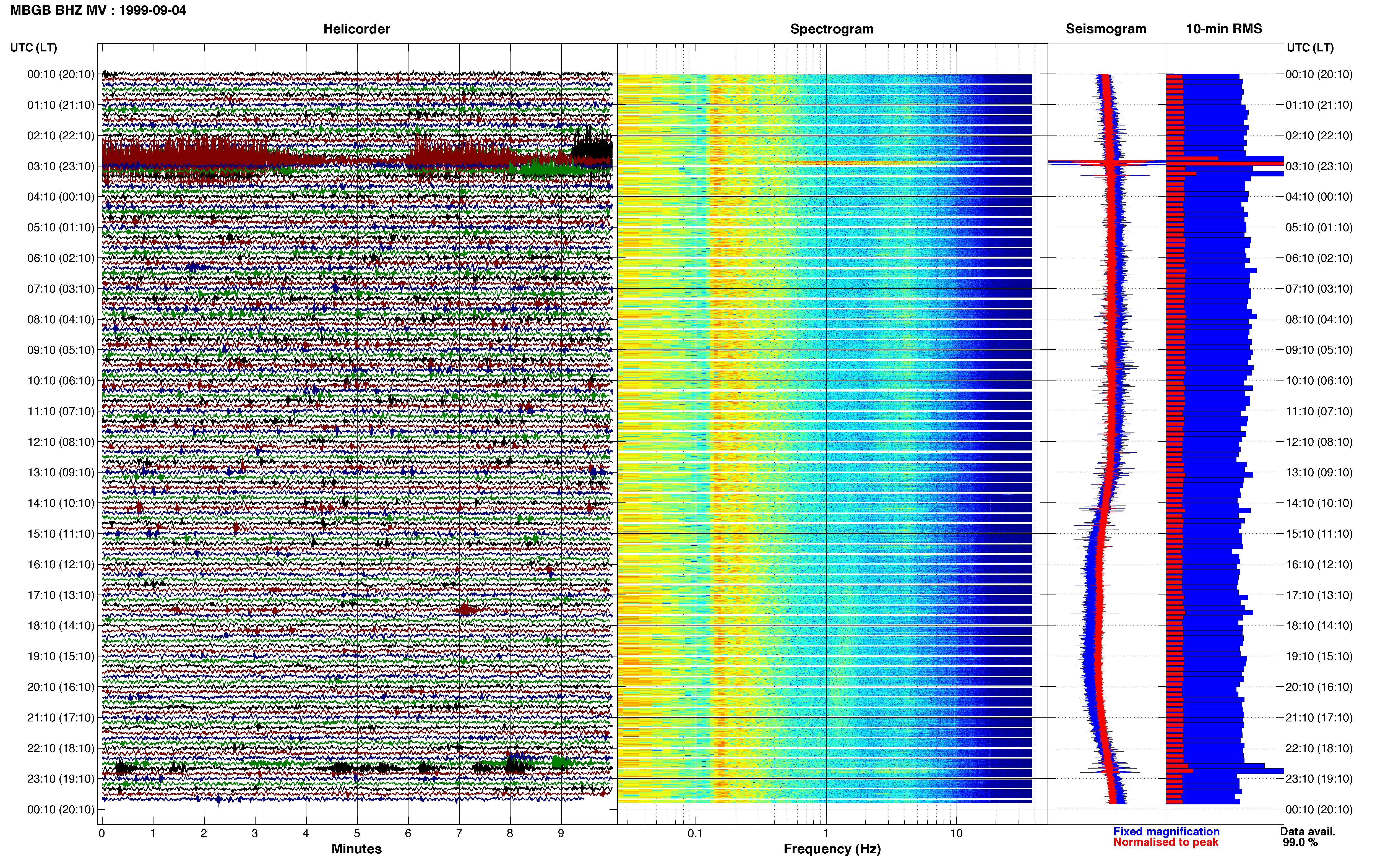The width and height of the screenshot is (1388, 868).
Task: Click right time label '02:10 (22:10)'
Action: [1319, 136]
